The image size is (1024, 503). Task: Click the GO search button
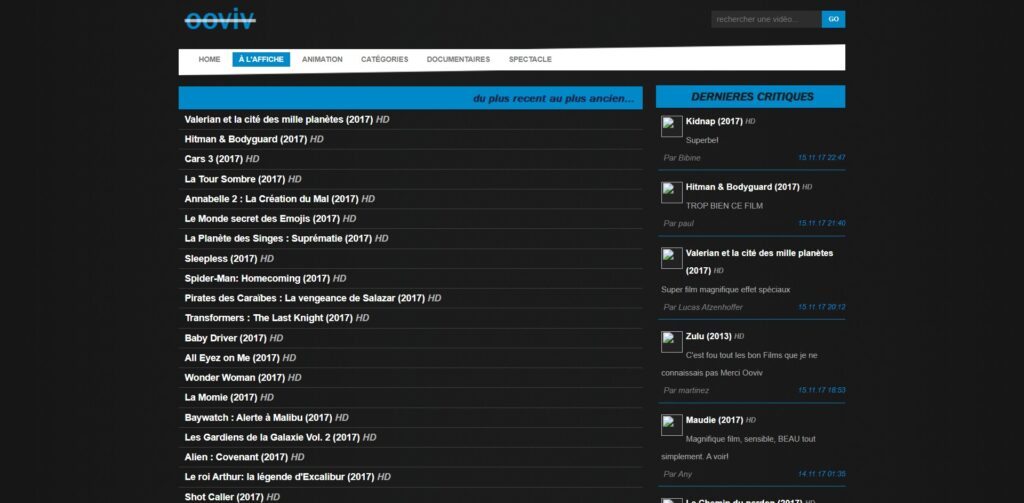(833, 19)
